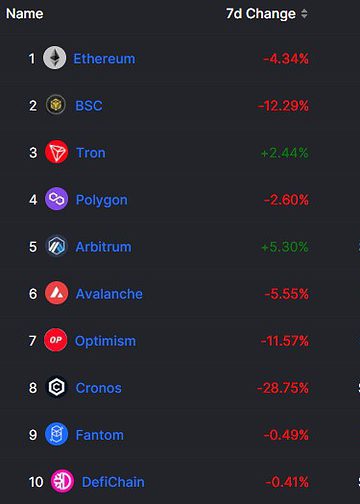This screenshot has width=360, height=504.
Task: Click the red Avalanche logo
Action: tap(56, 293)
